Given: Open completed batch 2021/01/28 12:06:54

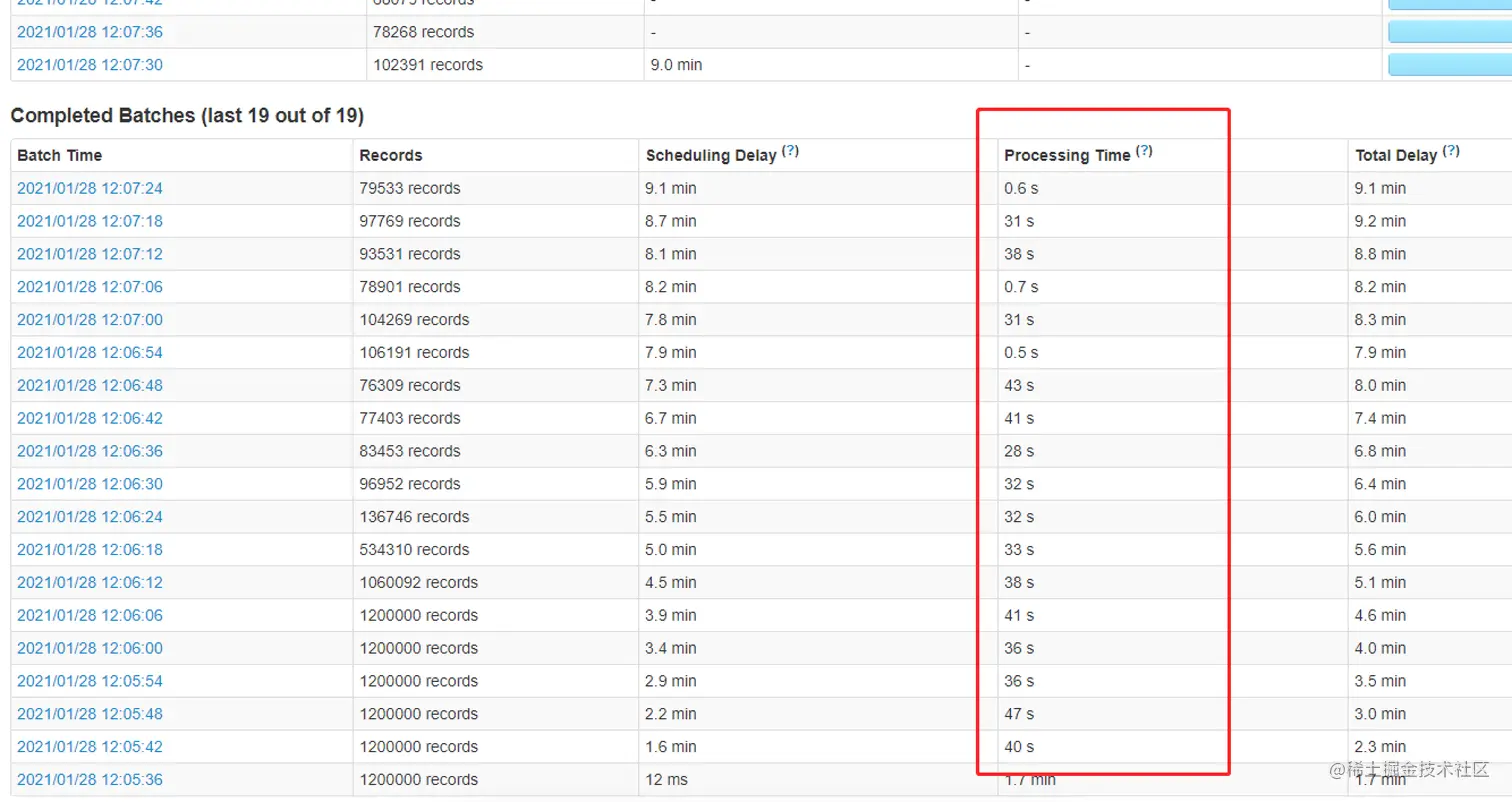Looking at the screenshot, I should 90,353.
